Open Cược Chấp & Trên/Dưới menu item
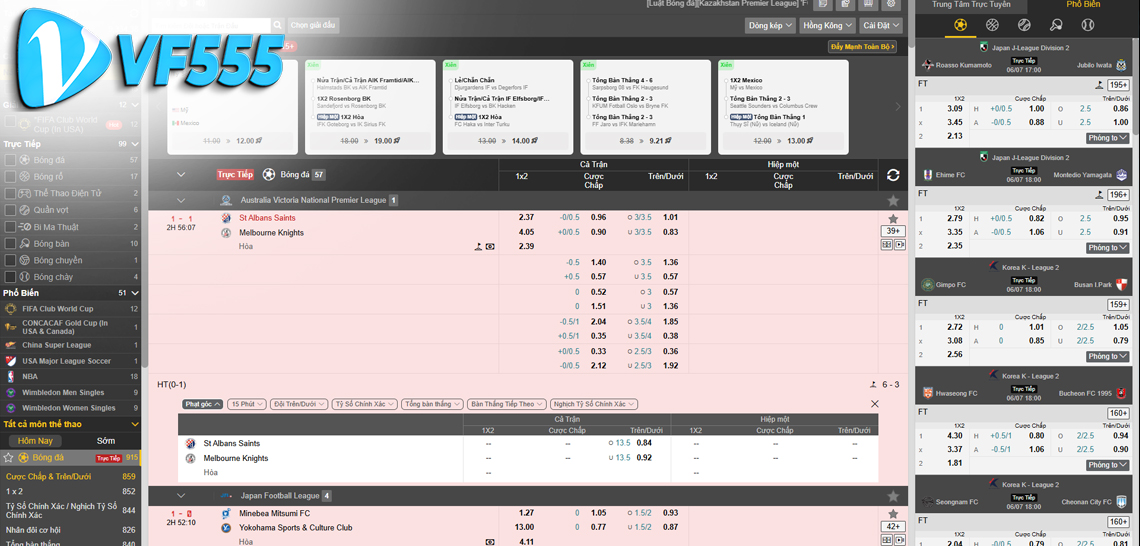This screenshot has height=546, width=1140. tap(71, 477)
